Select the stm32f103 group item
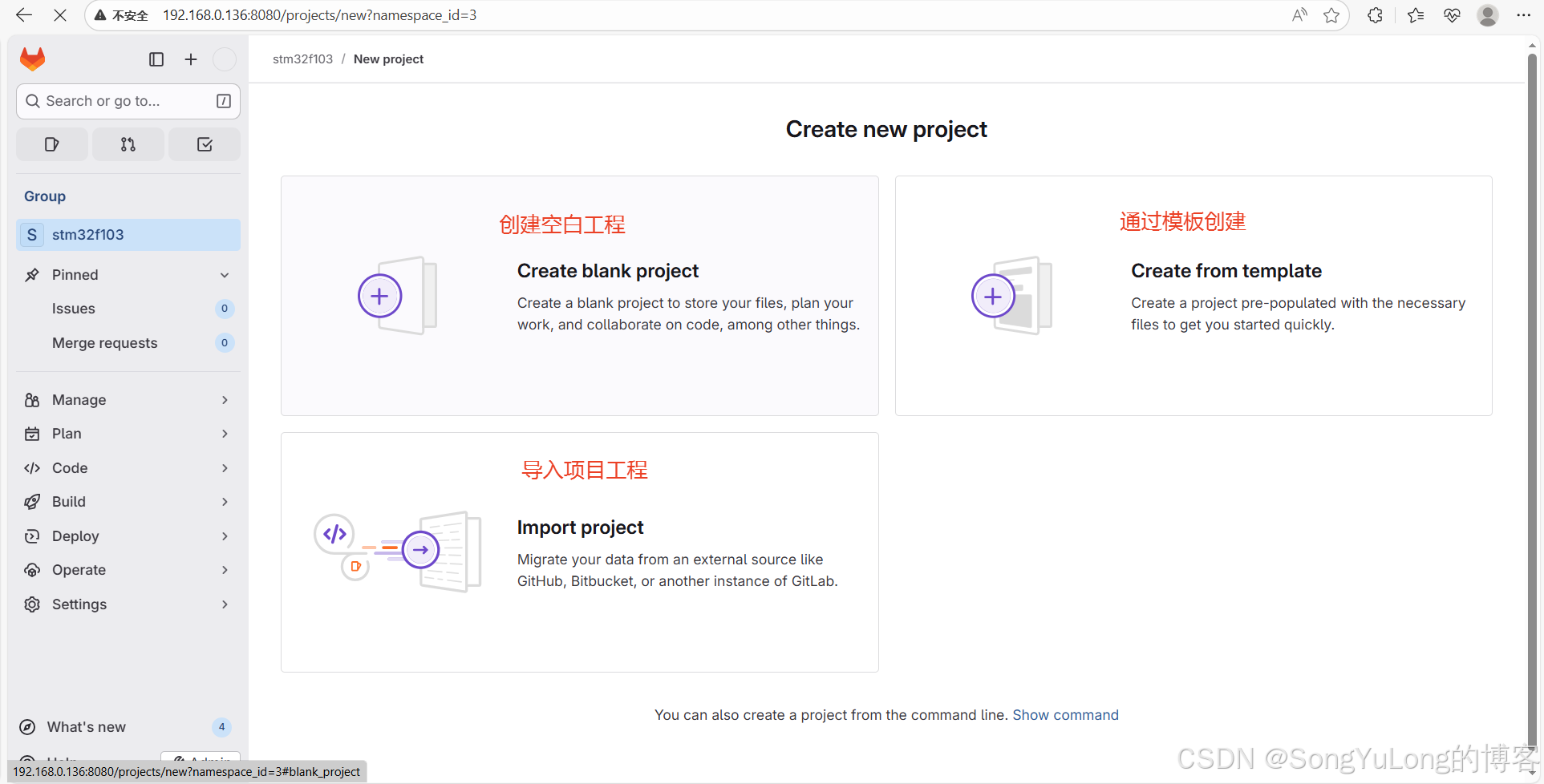This screenshot has height=784, width=1544. [128, 235]
